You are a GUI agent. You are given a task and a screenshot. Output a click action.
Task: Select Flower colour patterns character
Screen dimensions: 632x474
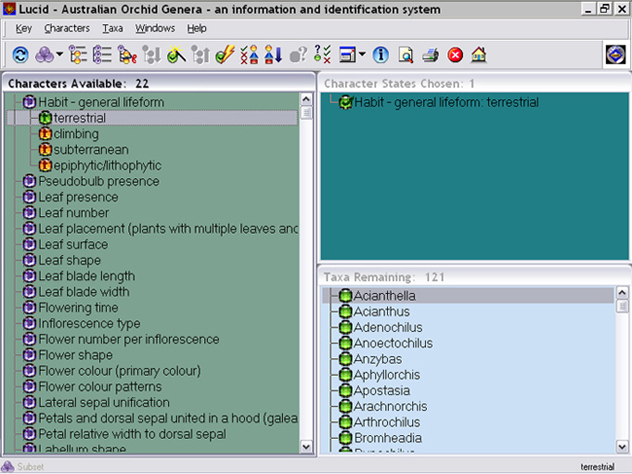pos(100,387)
